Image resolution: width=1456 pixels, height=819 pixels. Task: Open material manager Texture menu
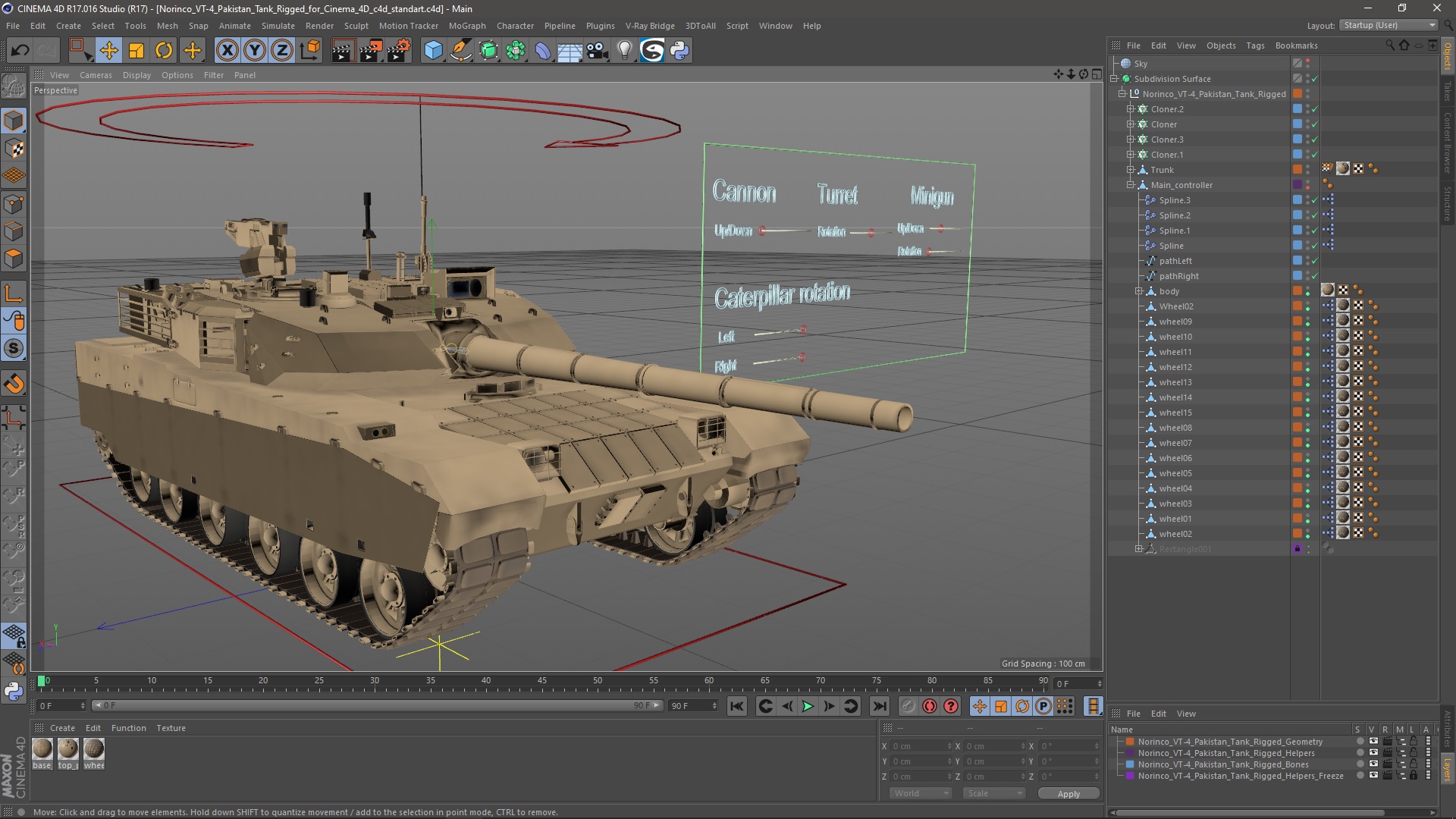pos(171,728)
